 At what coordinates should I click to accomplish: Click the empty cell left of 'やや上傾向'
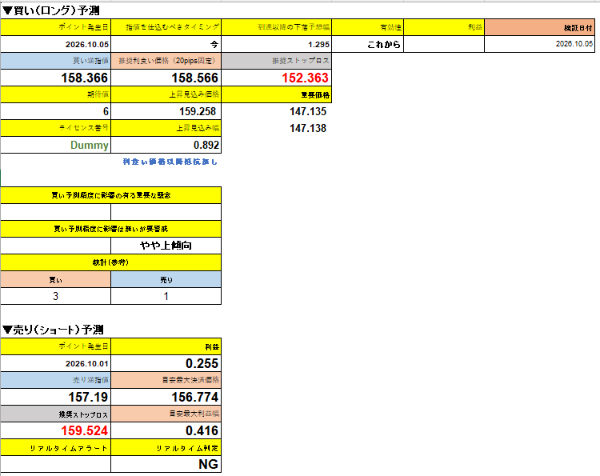[x=55, y=246]
